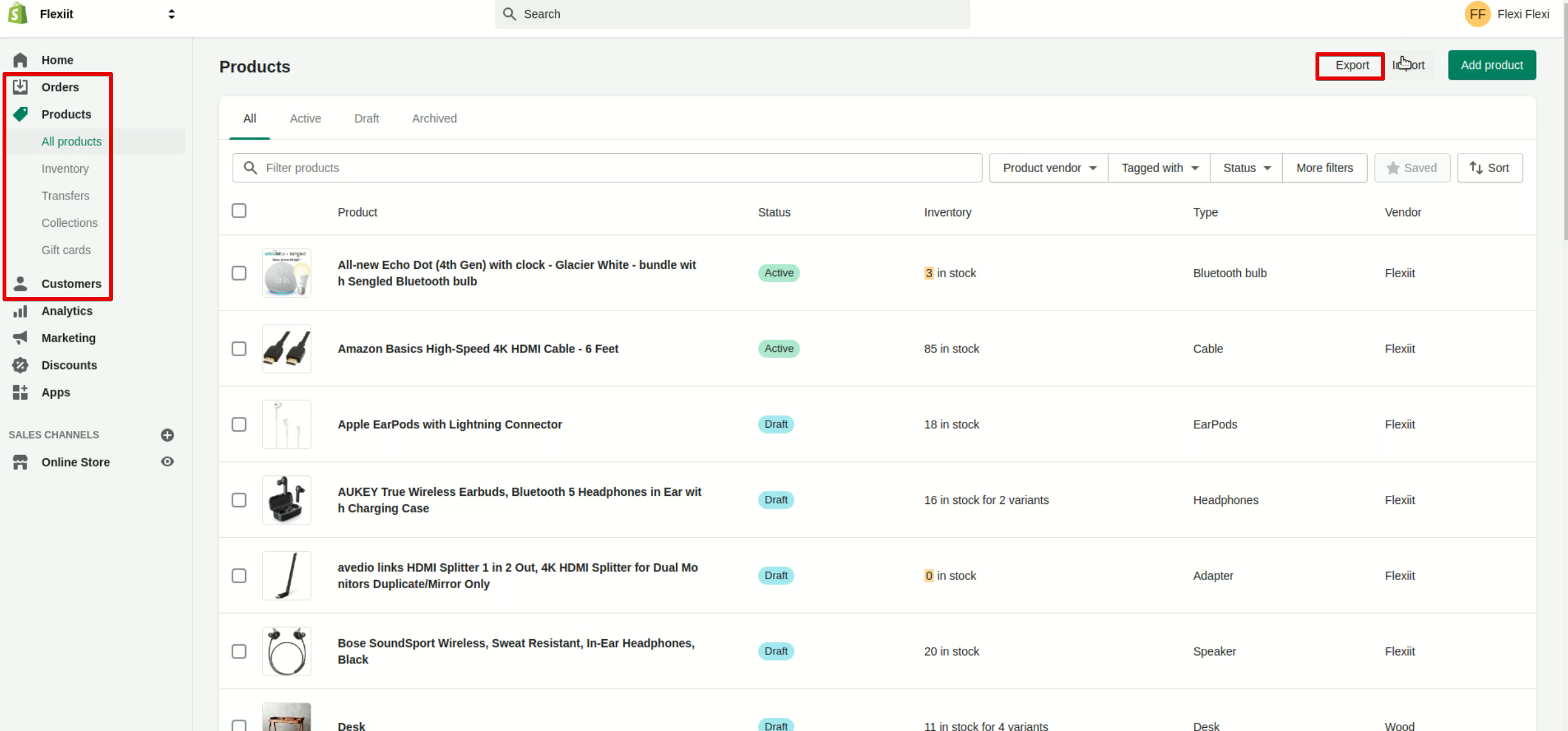Check the Bose SoundSport Wireless checkbox
The image size is (1568, 731).
point(239,651)
